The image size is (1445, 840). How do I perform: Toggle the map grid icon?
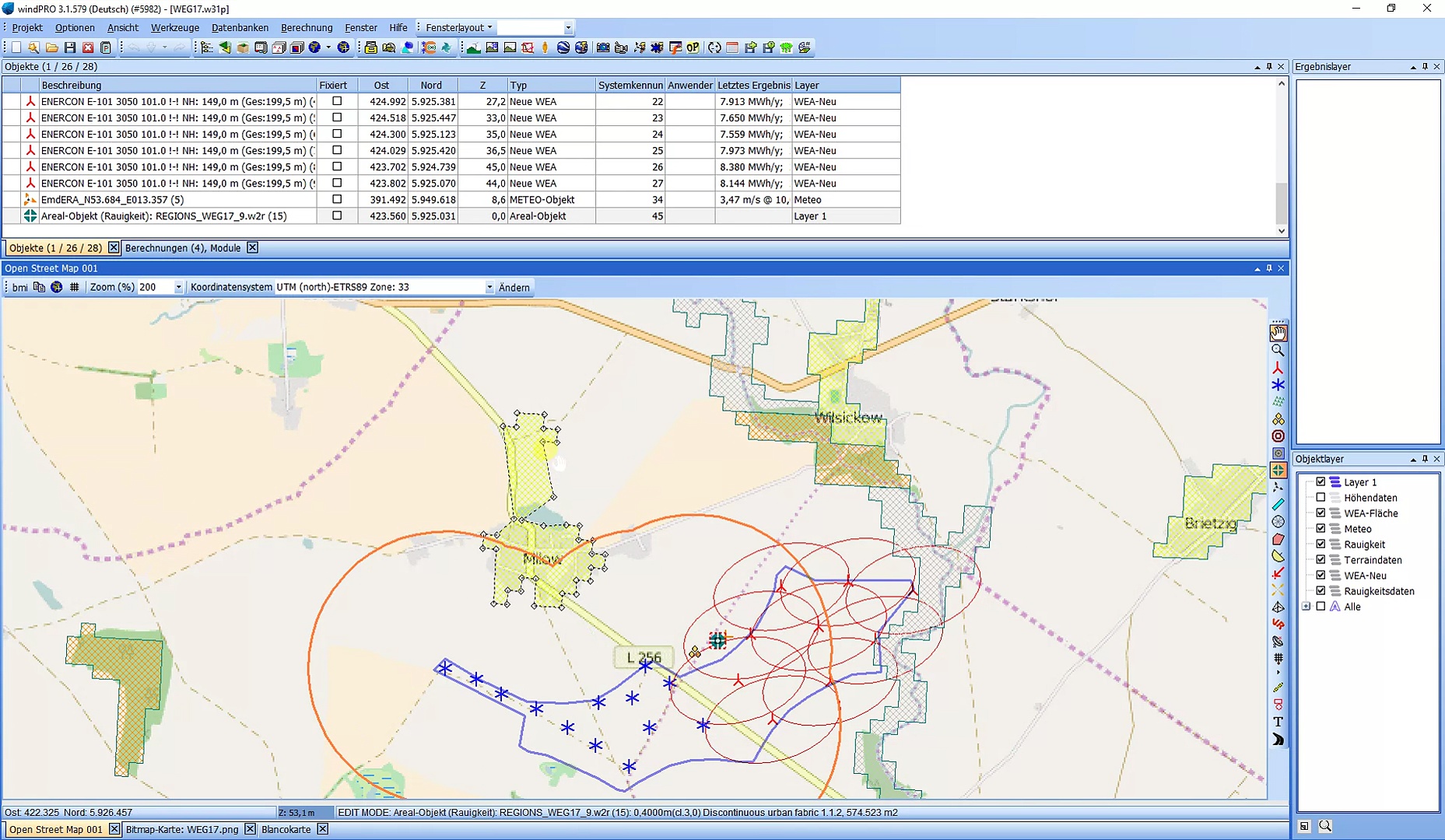pyautogui.click(x=75, y=287)
